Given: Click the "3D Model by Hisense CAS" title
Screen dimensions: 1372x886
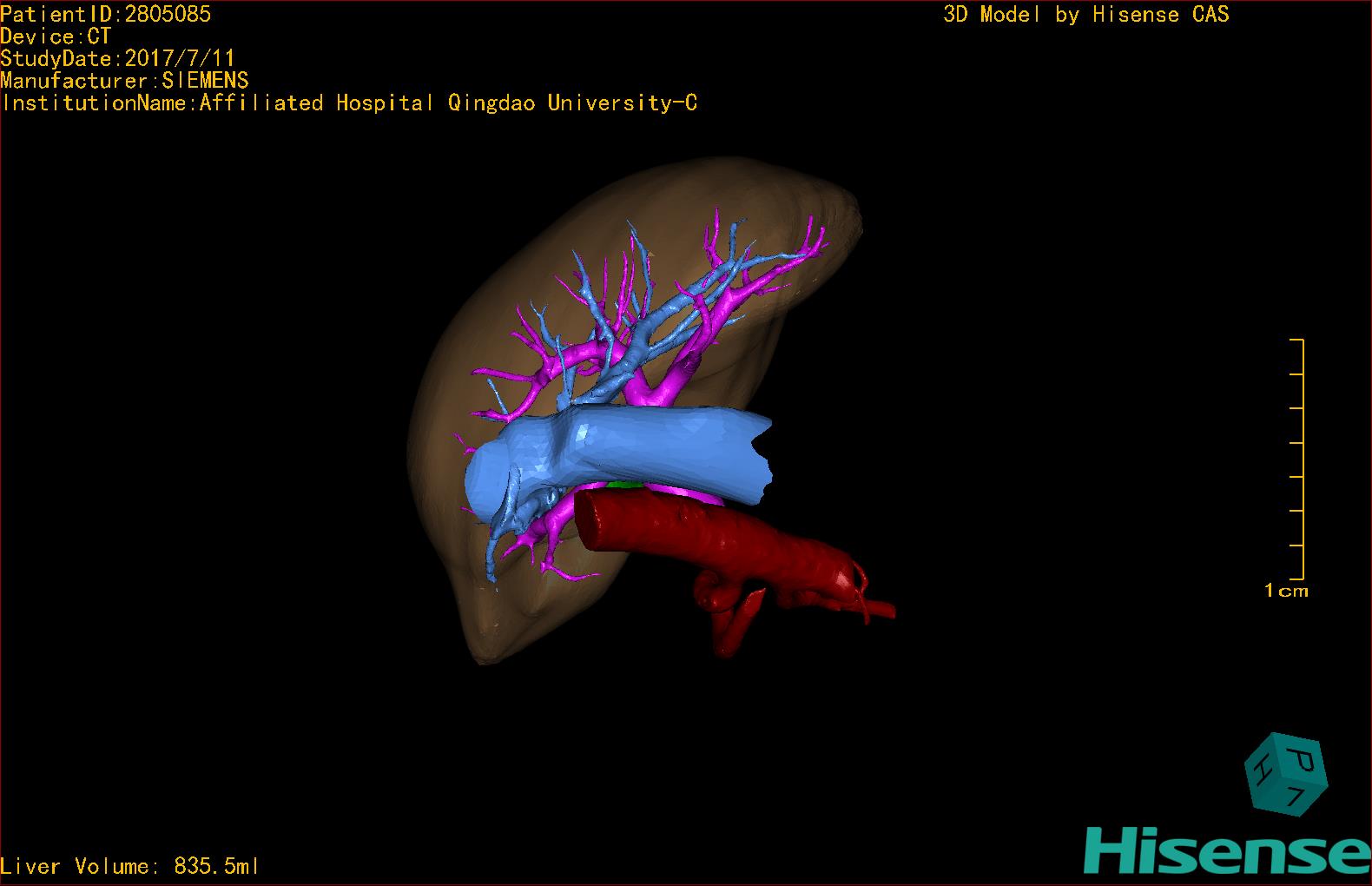Looking at the screenshot, I should [x=1085, y=14].
